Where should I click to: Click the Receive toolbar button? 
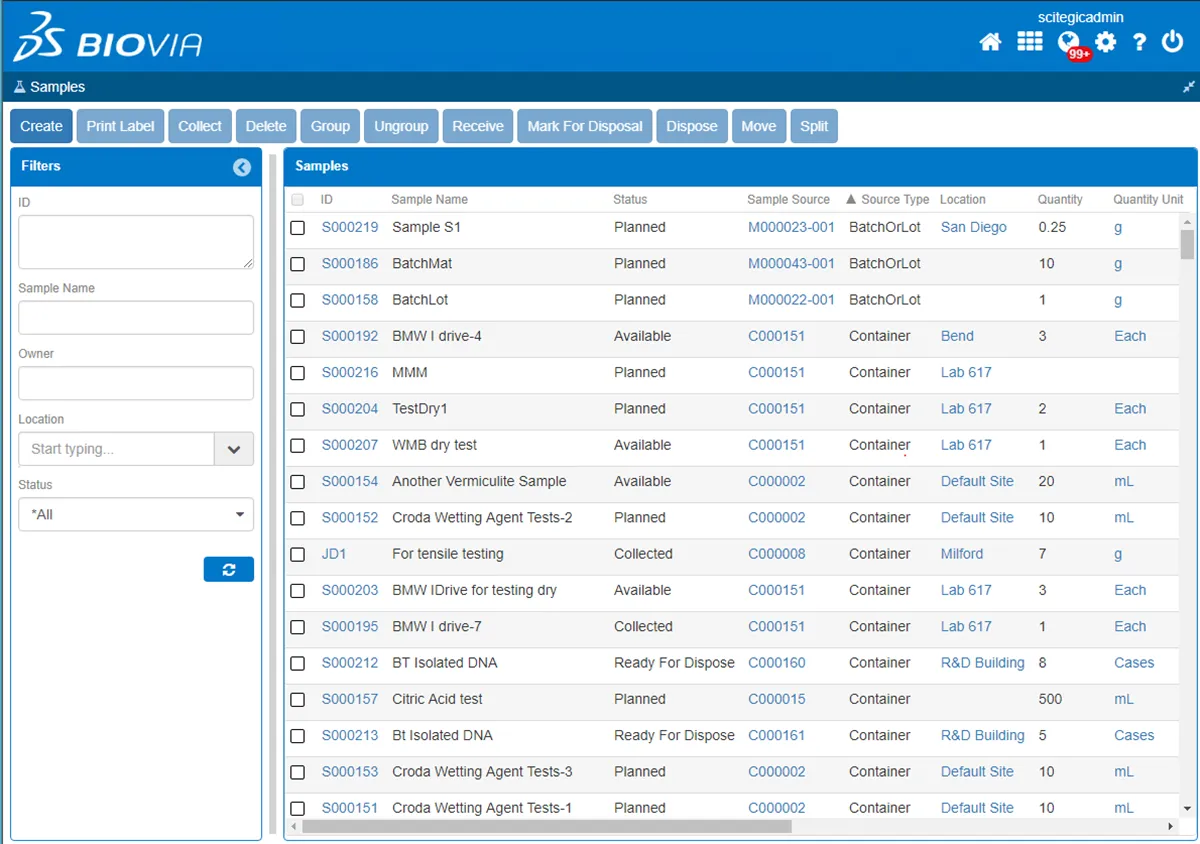click(477, 126)
